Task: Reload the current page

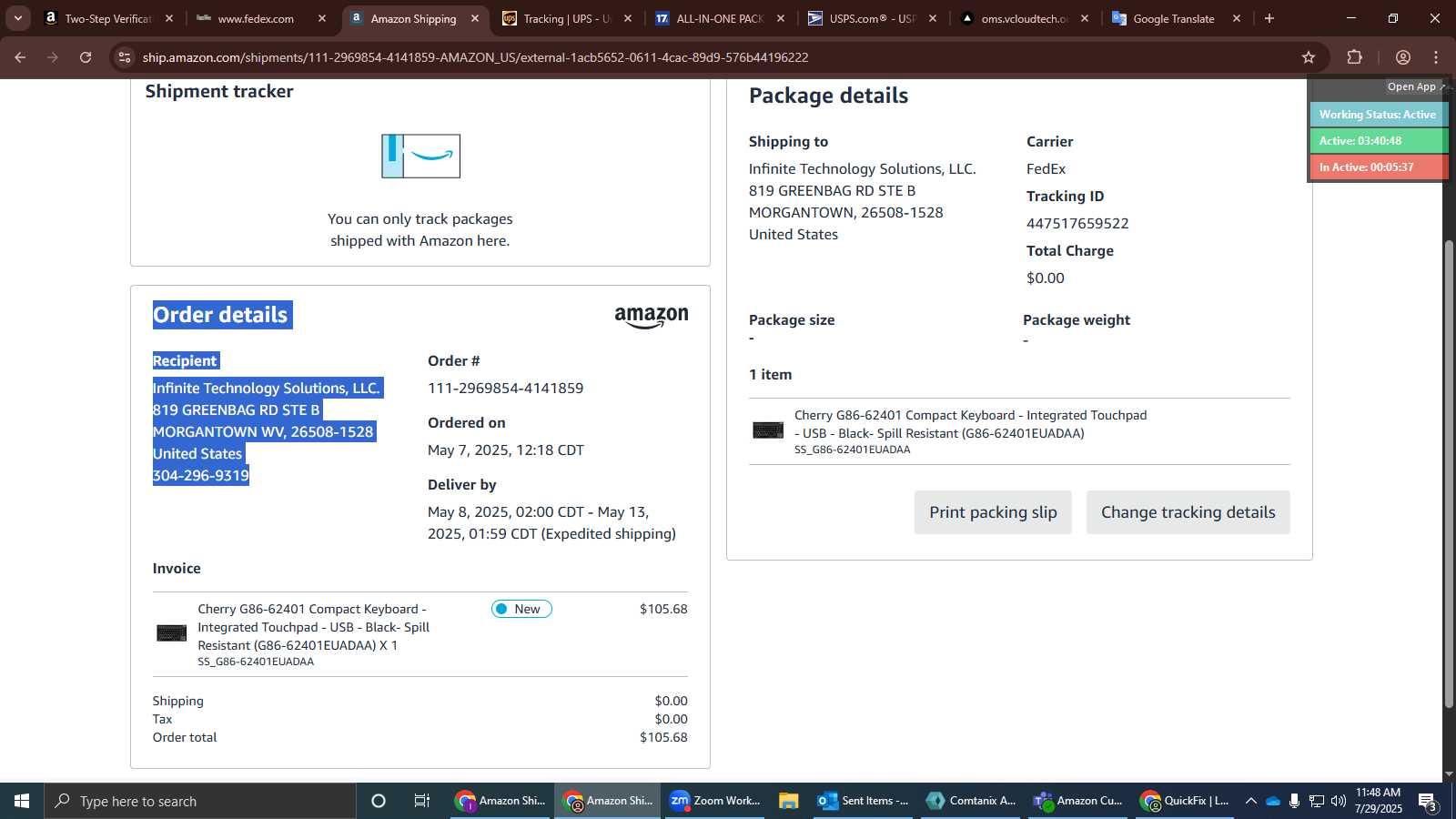Action: click(86, 57)
